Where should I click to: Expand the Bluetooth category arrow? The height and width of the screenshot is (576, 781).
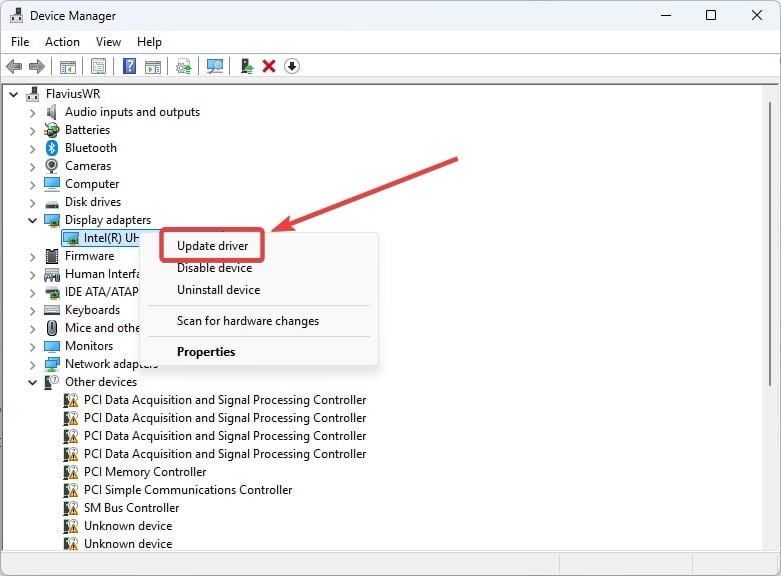pos(32,148)
